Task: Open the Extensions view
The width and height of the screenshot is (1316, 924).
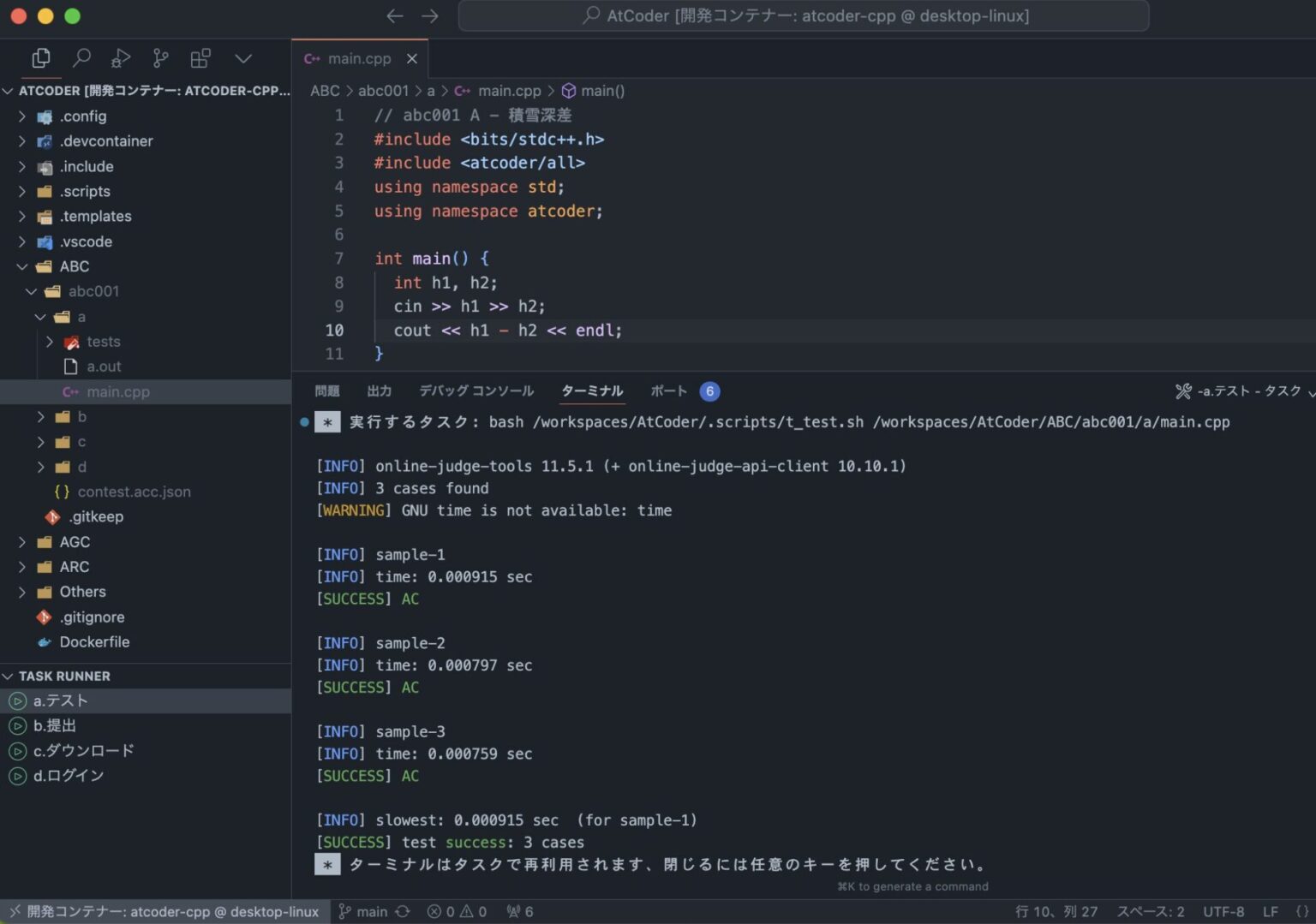Action: click(200, 58)
